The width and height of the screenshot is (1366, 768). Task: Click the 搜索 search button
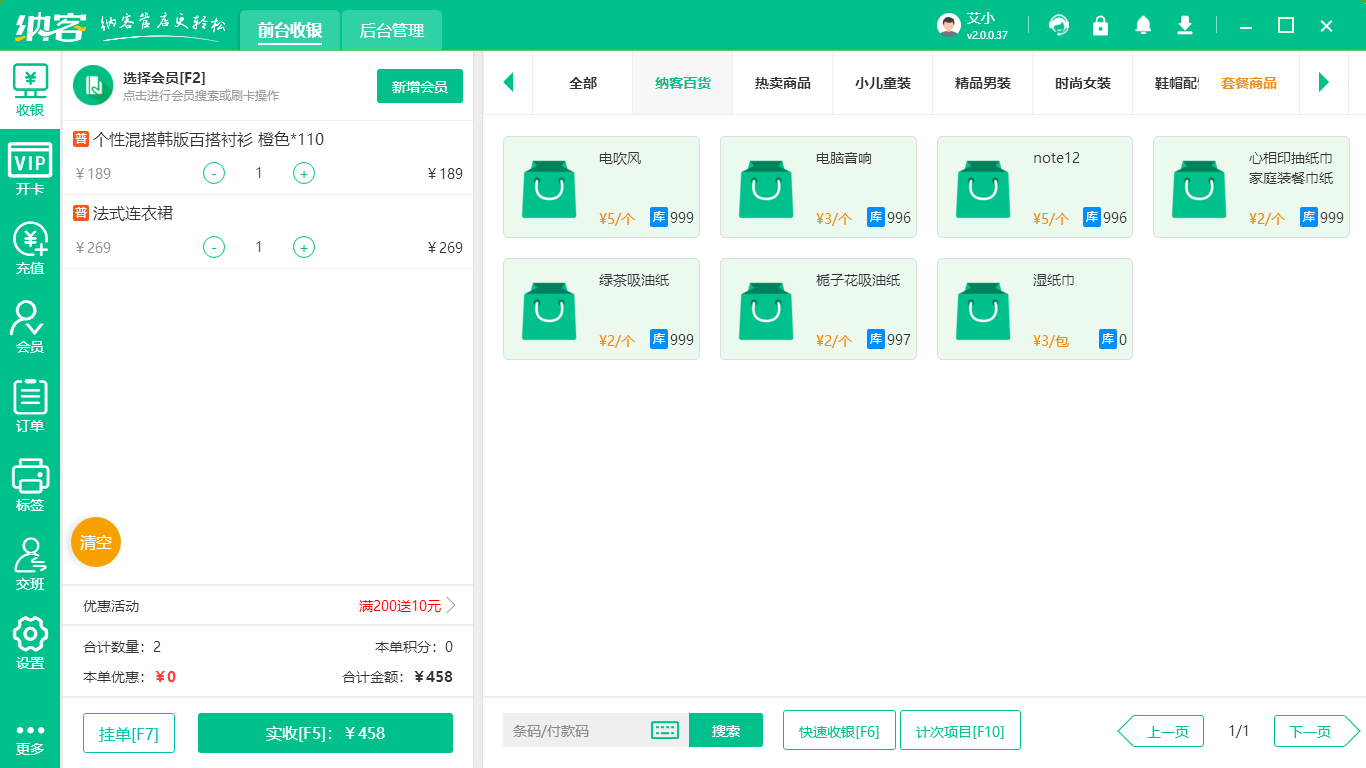click(x=726, y=730)
